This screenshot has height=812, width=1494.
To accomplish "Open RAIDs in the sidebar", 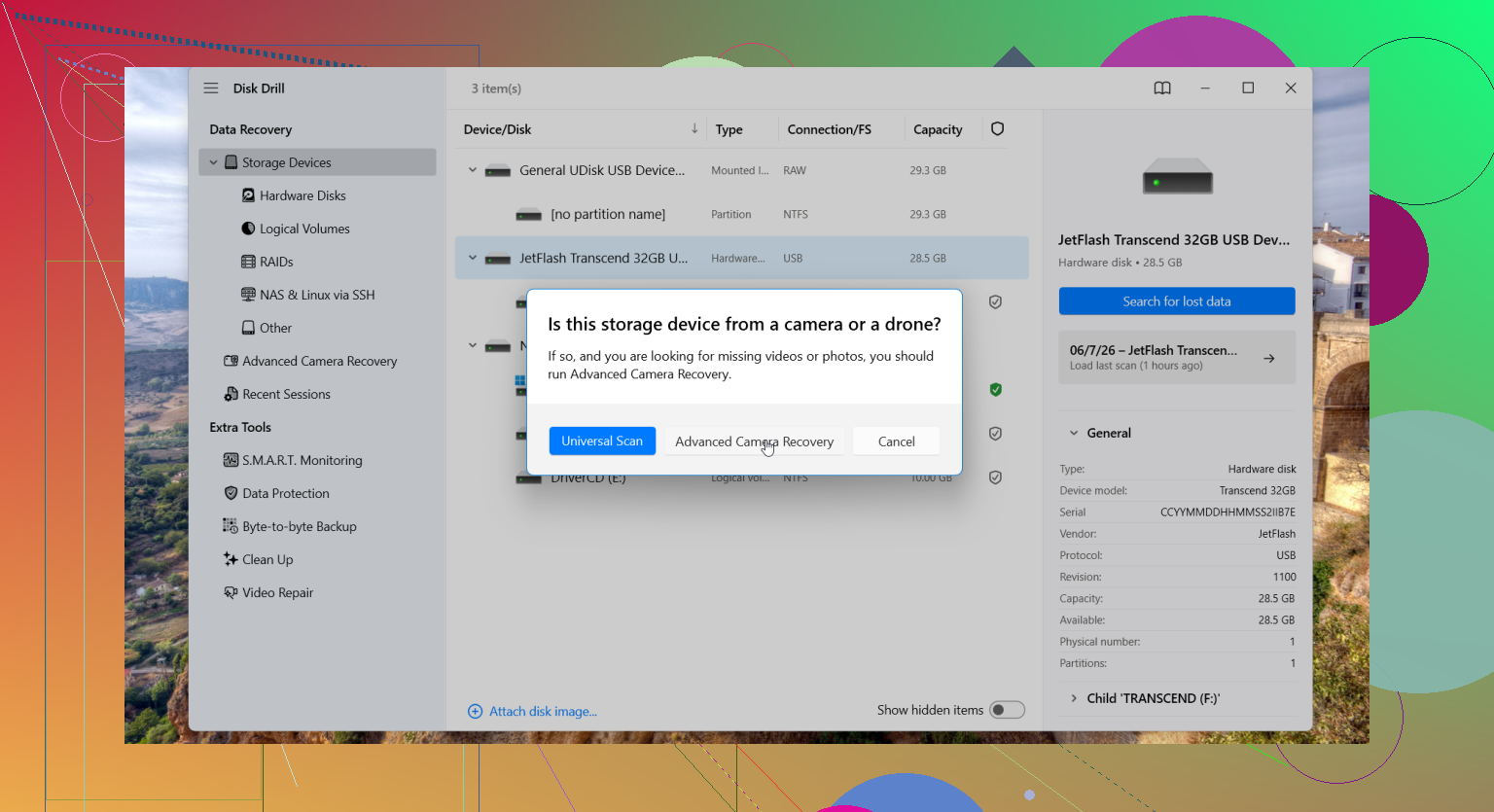I will 267,262.
